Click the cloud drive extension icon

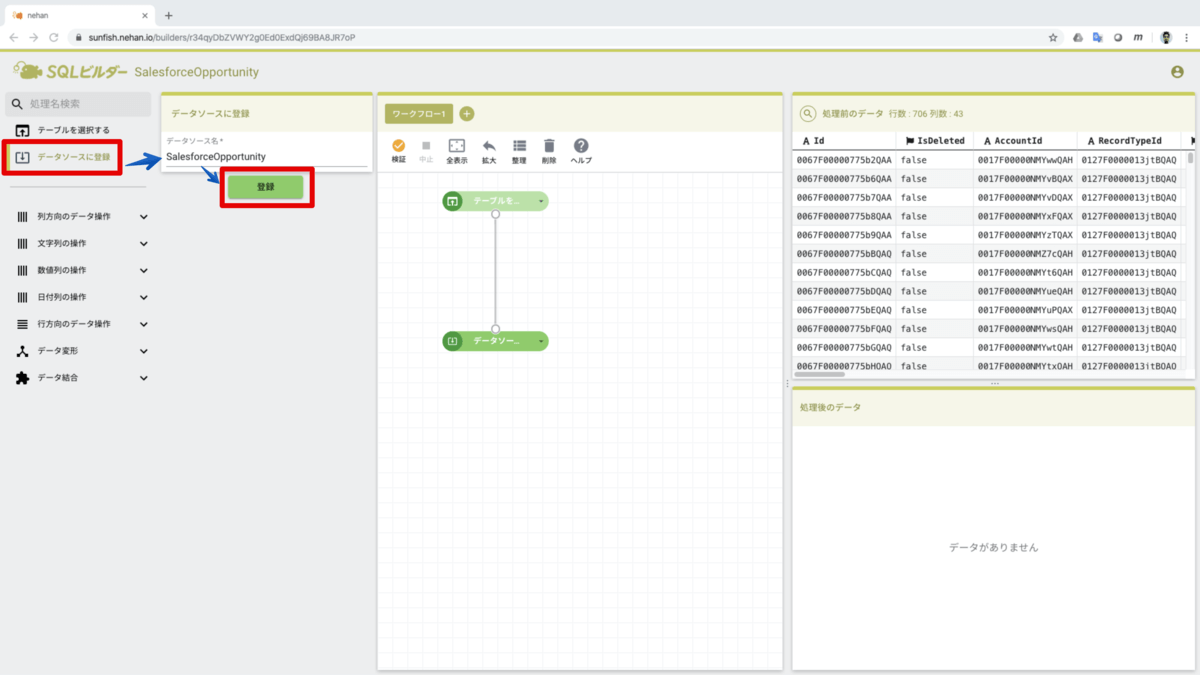[1078, 37]
